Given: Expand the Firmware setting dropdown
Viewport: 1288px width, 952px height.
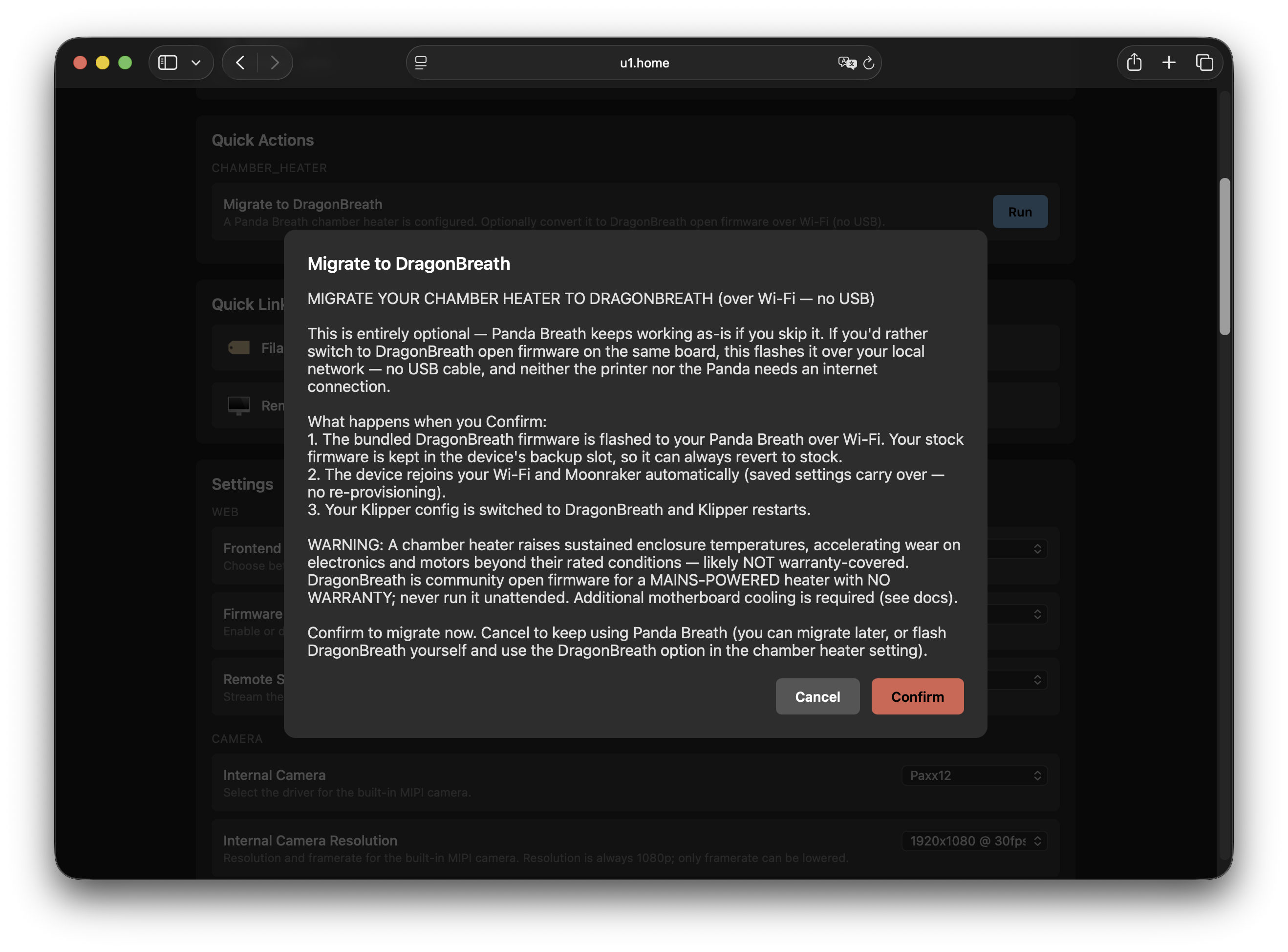Looking at the screenshot, I should click(1017, 614).
